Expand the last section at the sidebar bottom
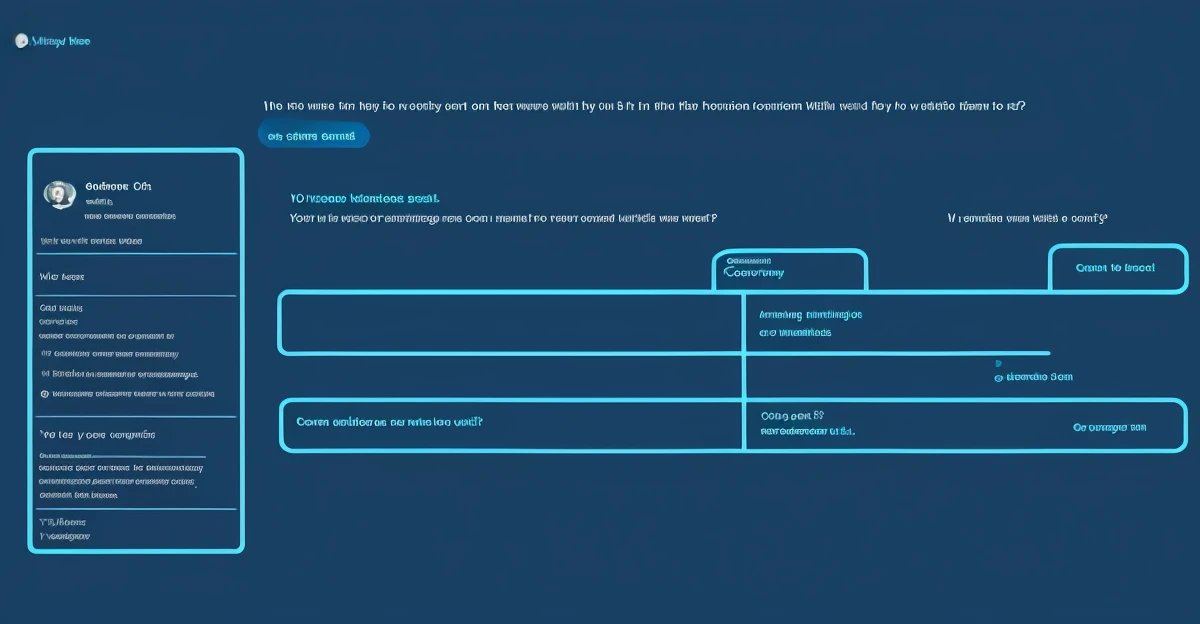 pyautogui.click(x=64, y=529)
